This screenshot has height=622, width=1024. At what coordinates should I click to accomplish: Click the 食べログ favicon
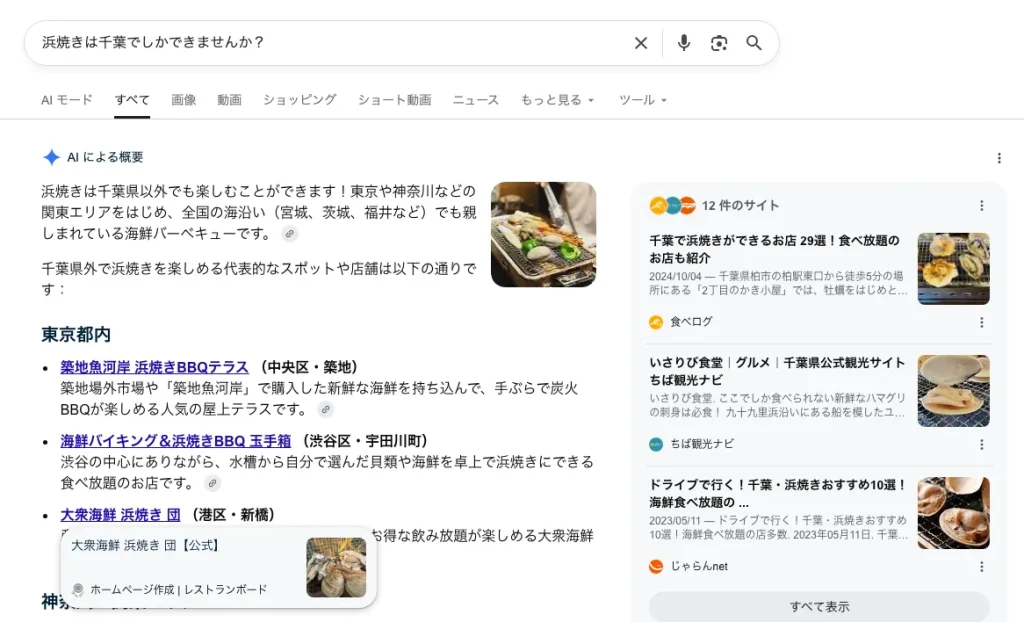click(656, 322)
